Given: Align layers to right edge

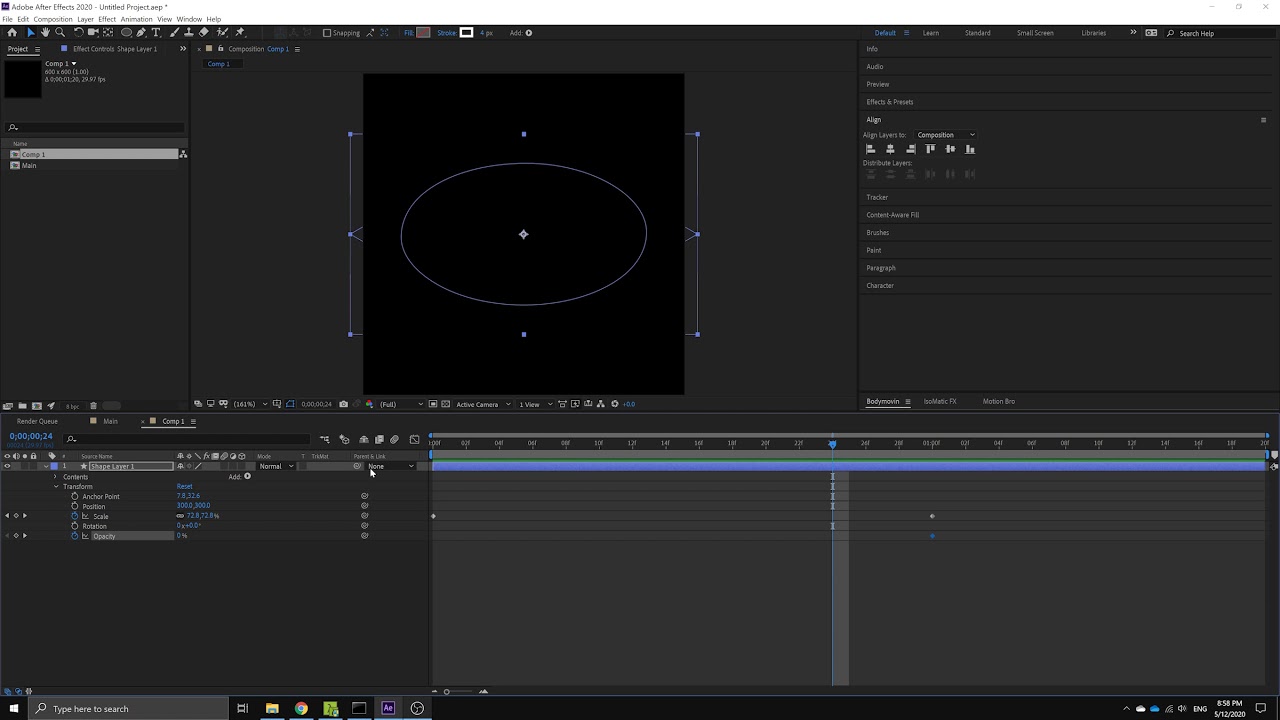Looking at the screenshot, I should 910,149.
